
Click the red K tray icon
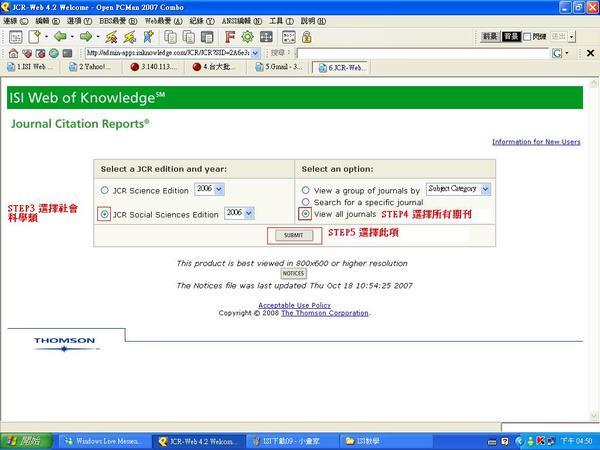541,441
